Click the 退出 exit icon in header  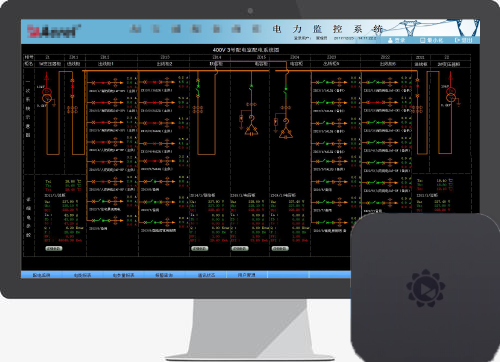[457, 40]
